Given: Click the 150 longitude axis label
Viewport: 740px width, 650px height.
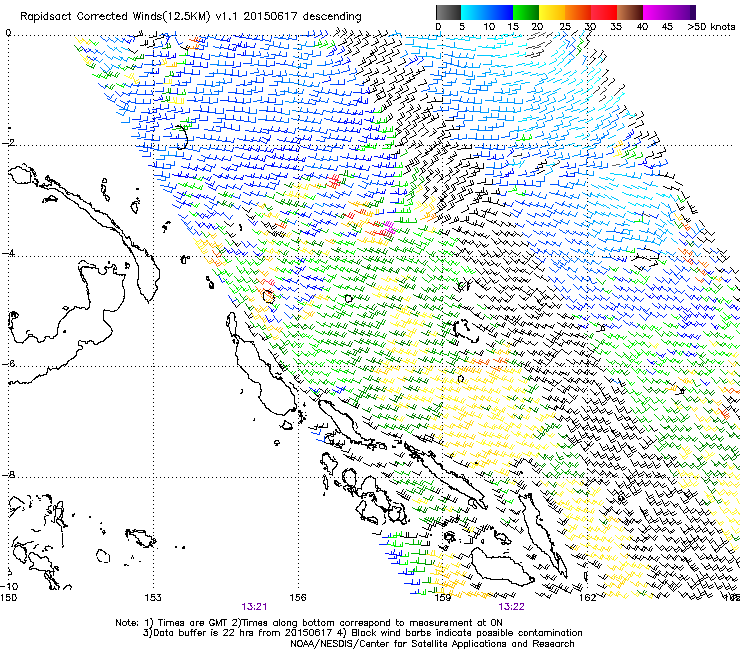Looking at the screenshot, I should tap(8, 598).
